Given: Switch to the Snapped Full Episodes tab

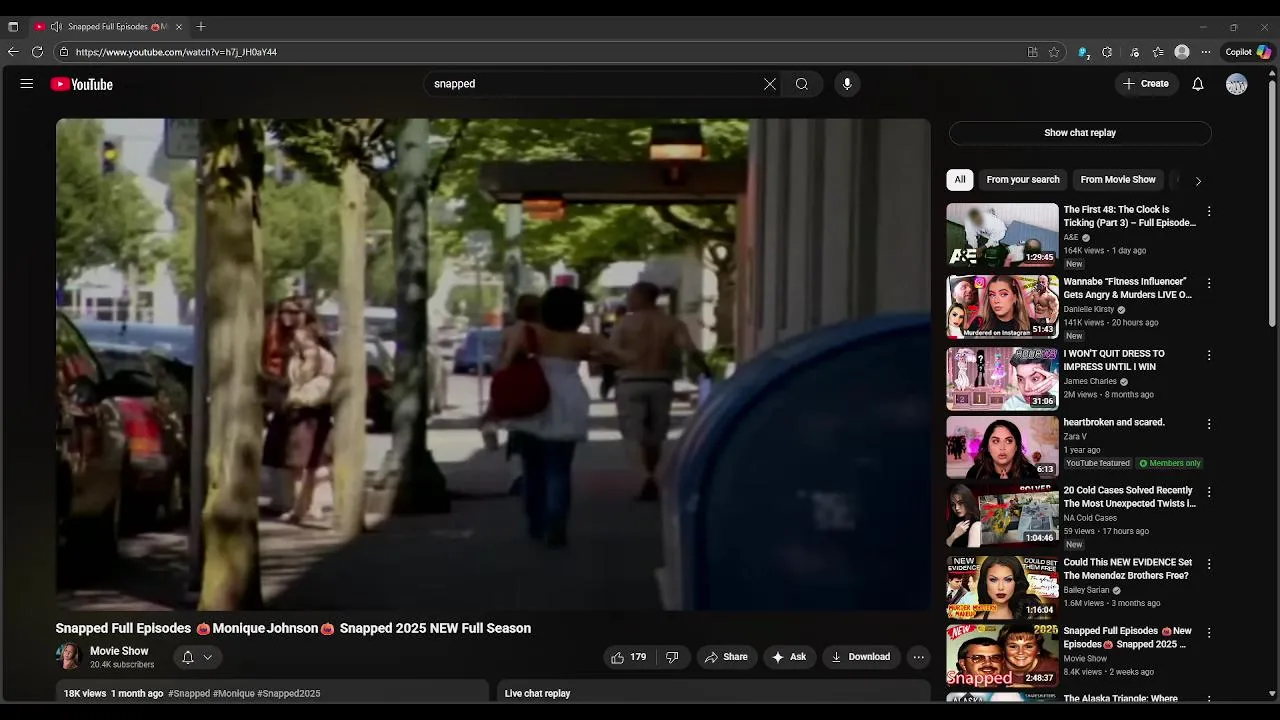Looking at the screenshot, I should point(108,27).
